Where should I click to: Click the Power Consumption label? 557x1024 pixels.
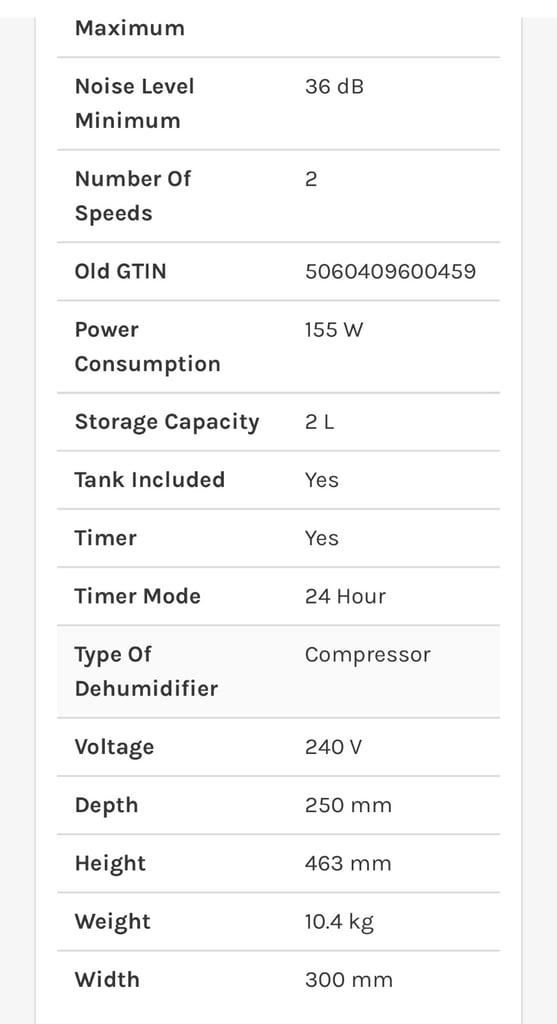(x=148, y=347)
